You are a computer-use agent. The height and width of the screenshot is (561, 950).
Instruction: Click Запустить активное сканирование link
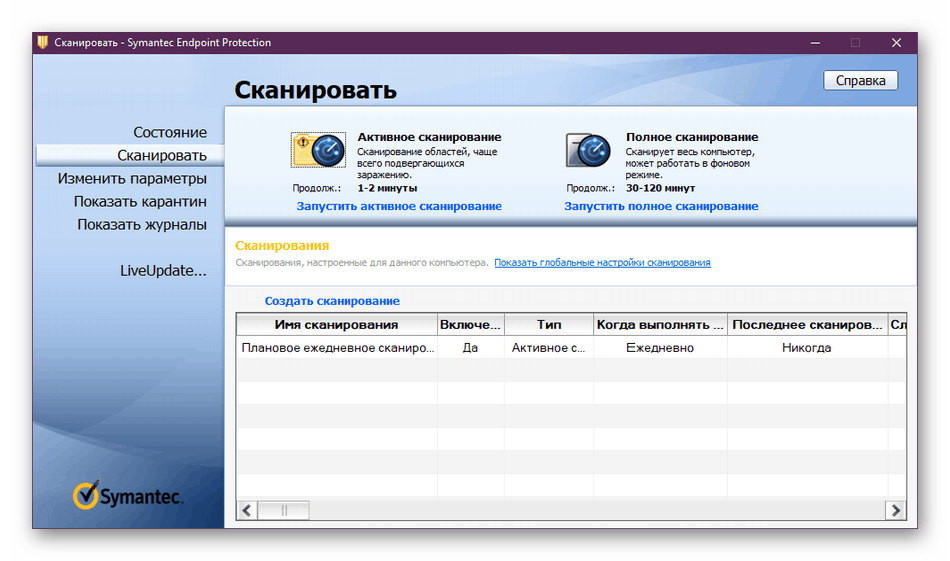[x=399, y=206]
